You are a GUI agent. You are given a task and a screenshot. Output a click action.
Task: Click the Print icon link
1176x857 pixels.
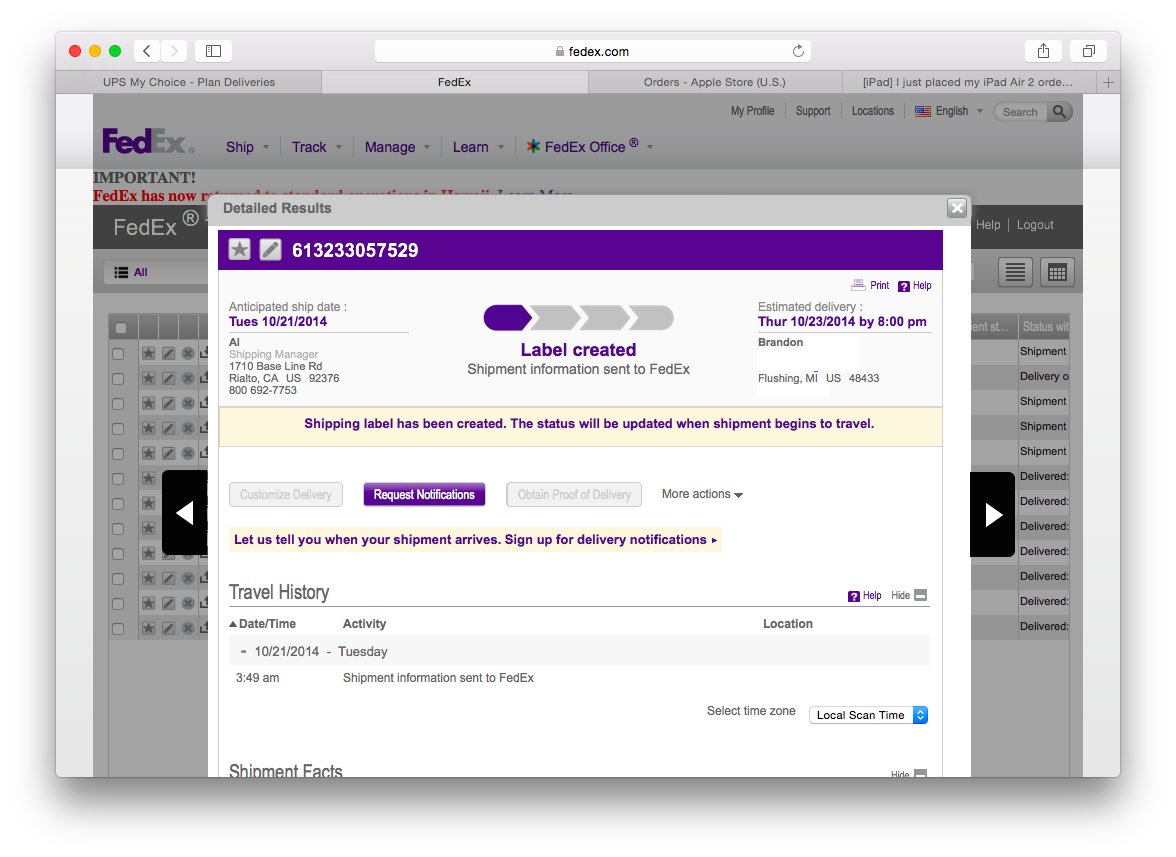coord(870,286)
